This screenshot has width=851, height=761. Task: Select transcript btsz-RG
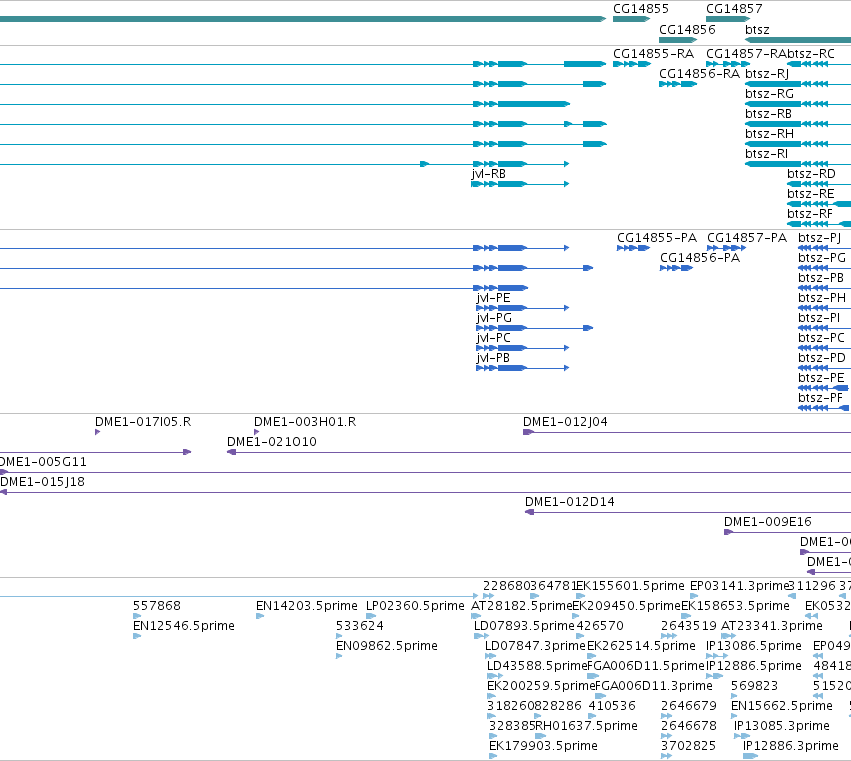770,94
